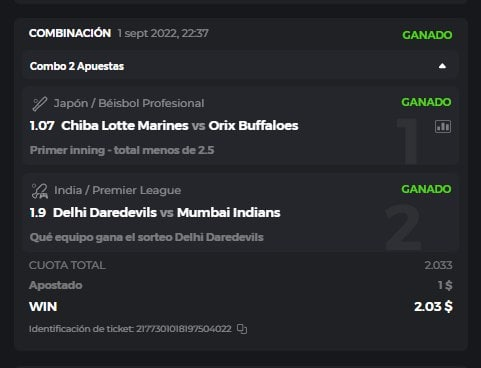Click the WIN amount 2.03 $

(x=433, y=306)
